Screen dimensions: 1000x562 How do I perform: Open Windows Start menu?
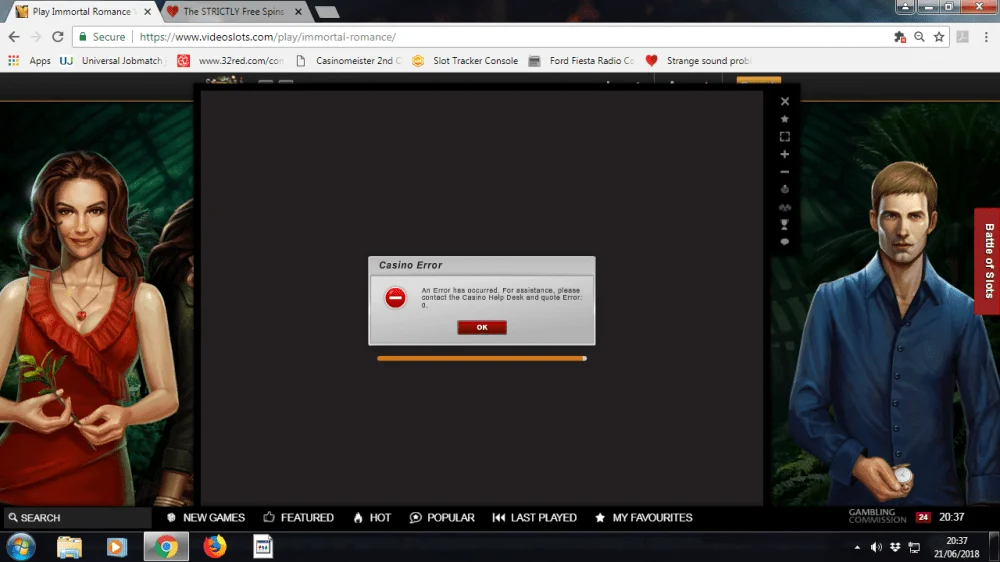click(x=20, y=547)
